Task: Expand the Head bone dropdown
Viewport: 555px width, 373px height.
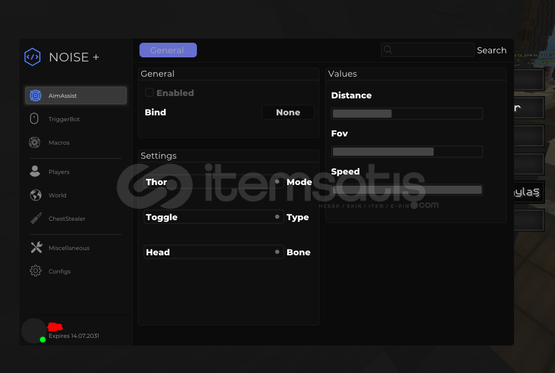Action: coord(213,252)
